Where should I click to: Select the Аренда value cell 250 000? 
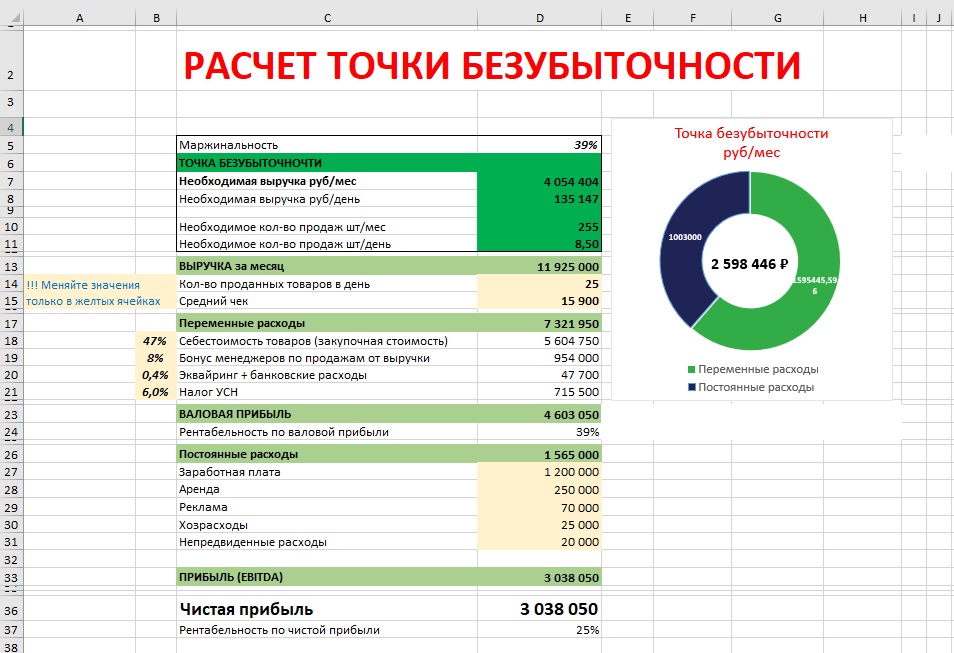click(540, 490)
